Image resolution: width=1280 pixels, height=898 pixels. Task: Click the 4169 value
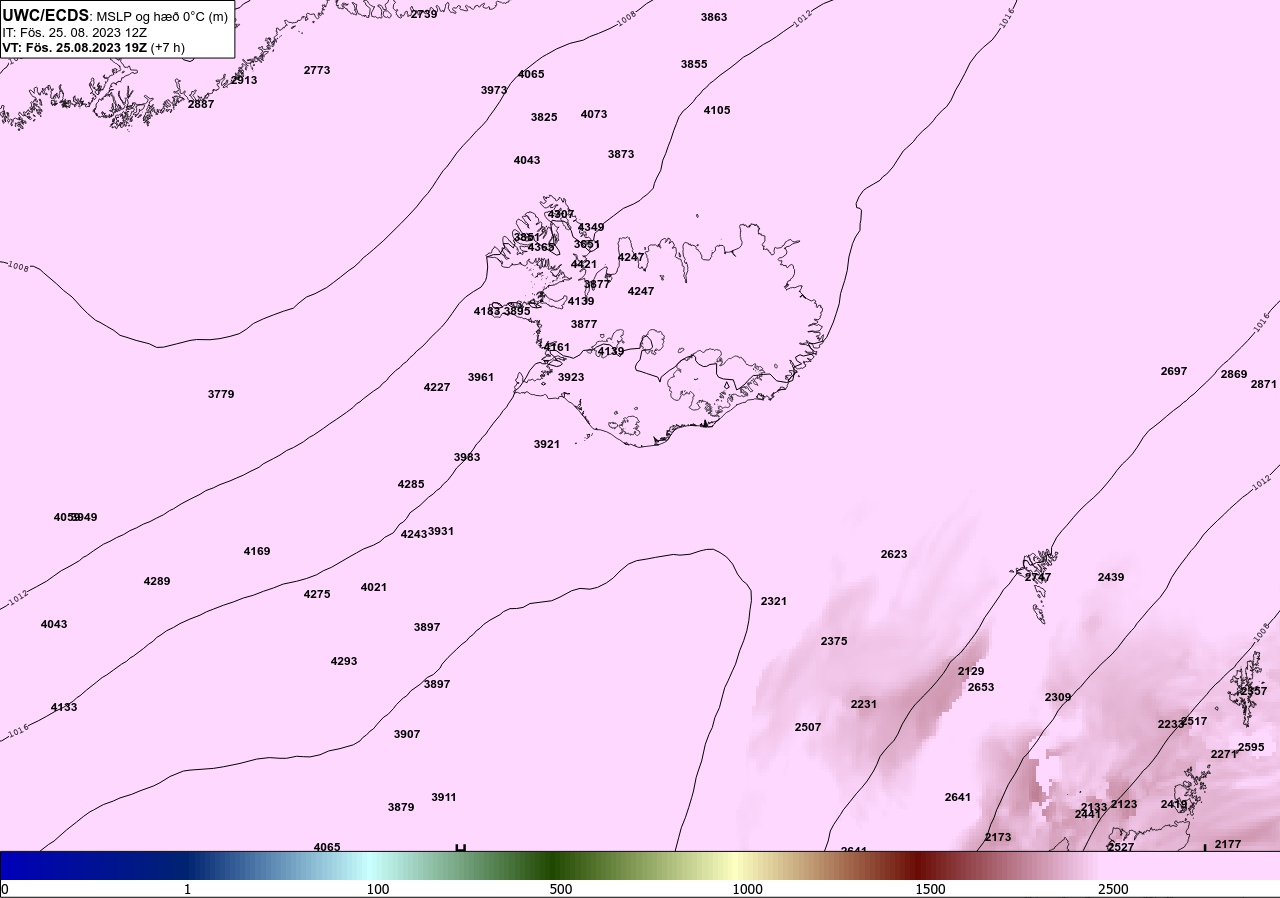pyautogui.click(x=257, y=551)
